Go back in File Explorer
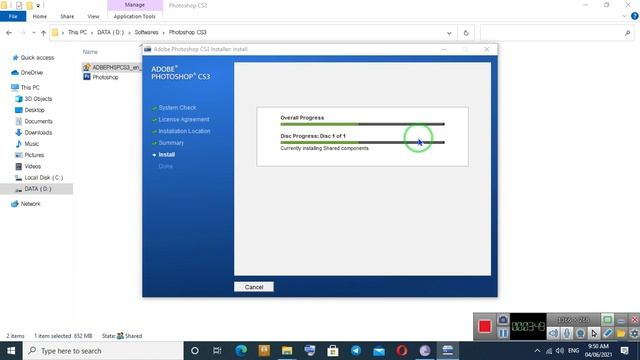This screenshot has height=360, width=640. [9, 33]
